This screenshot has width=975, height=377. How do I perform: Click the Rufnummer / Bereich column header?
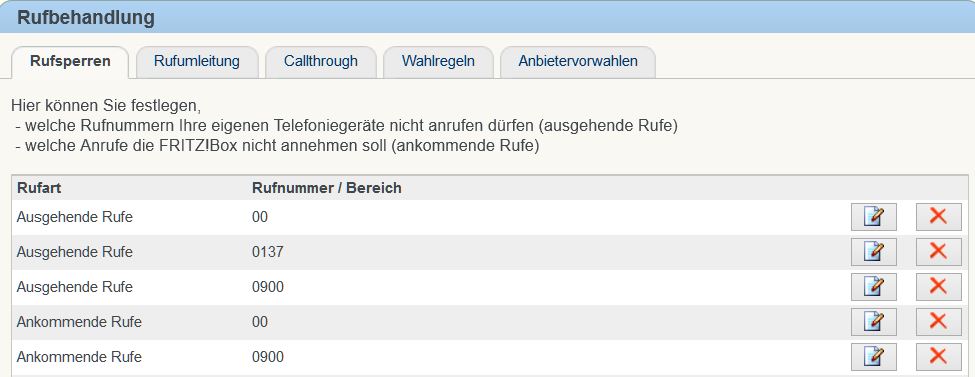click(326, 188)
